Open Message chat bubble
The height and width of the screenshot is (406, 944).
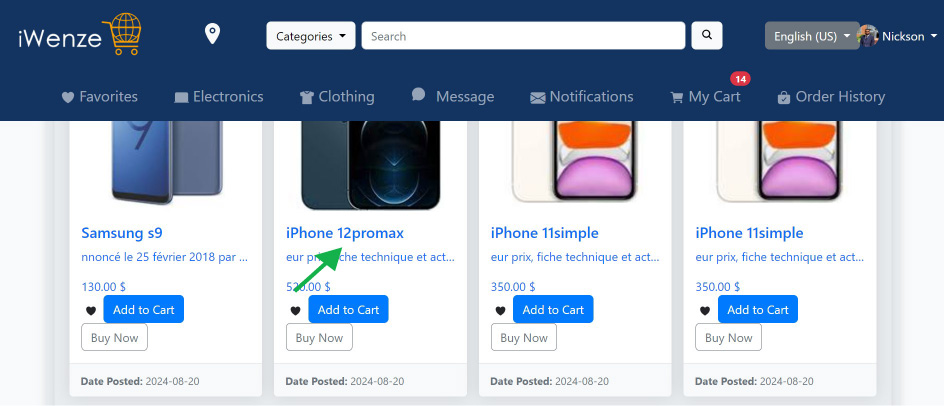click(453, 96)
